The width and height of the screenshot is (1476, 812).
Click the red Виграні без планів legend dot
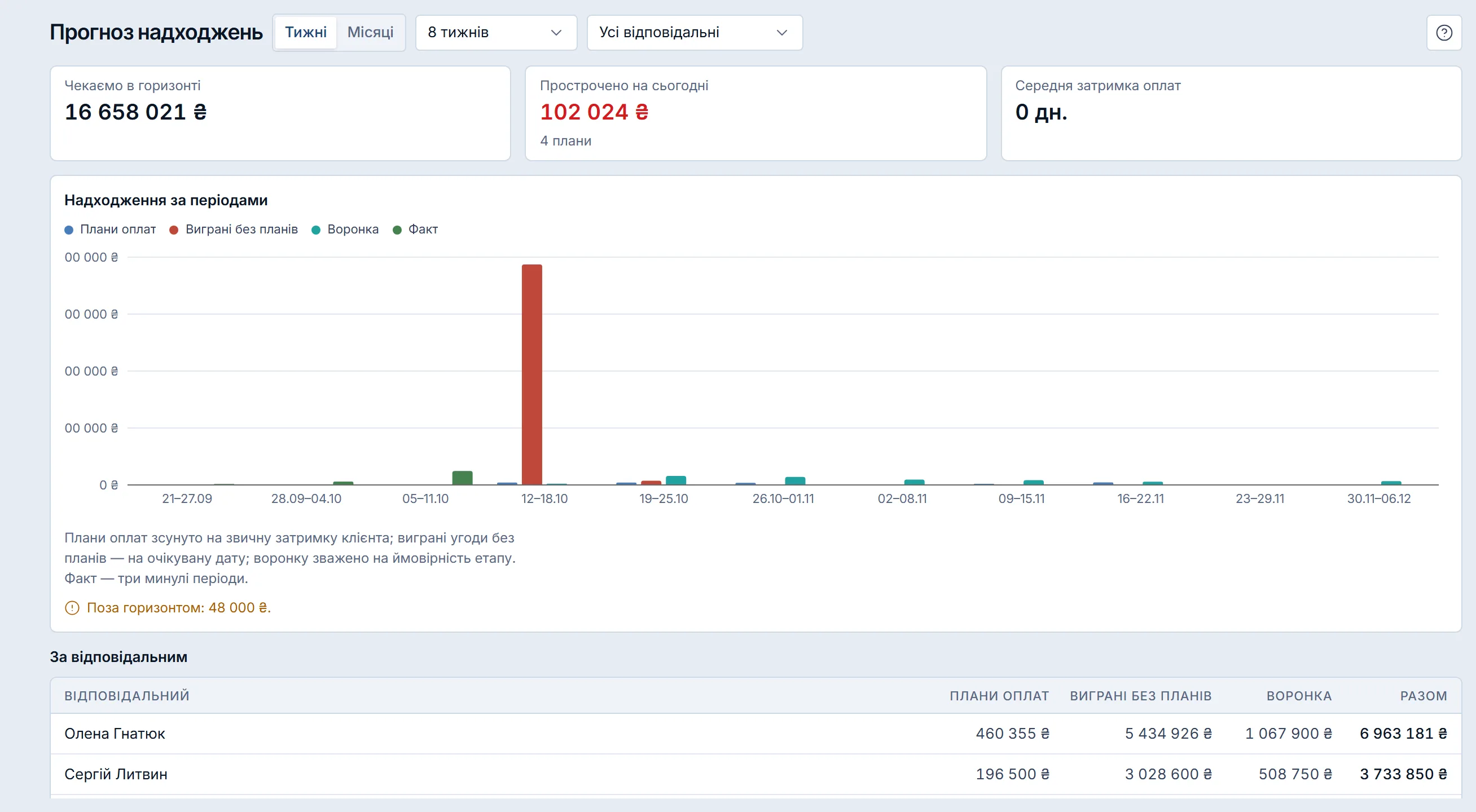coord(174,230)
